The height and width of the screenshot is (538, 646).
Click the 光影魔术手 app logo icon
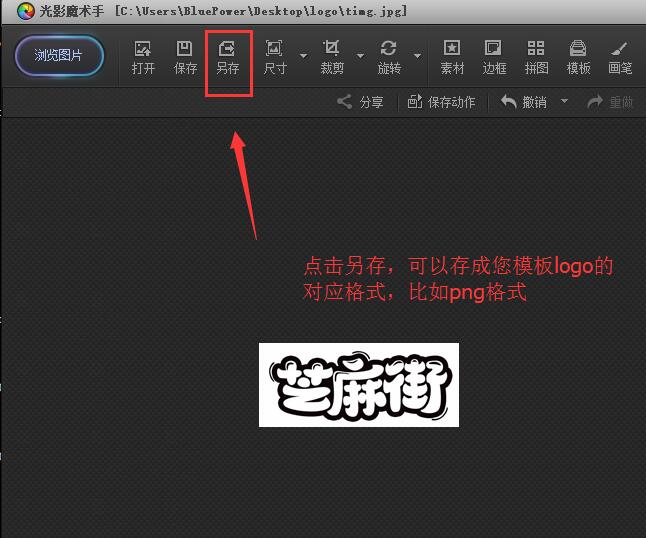(26, 12)
